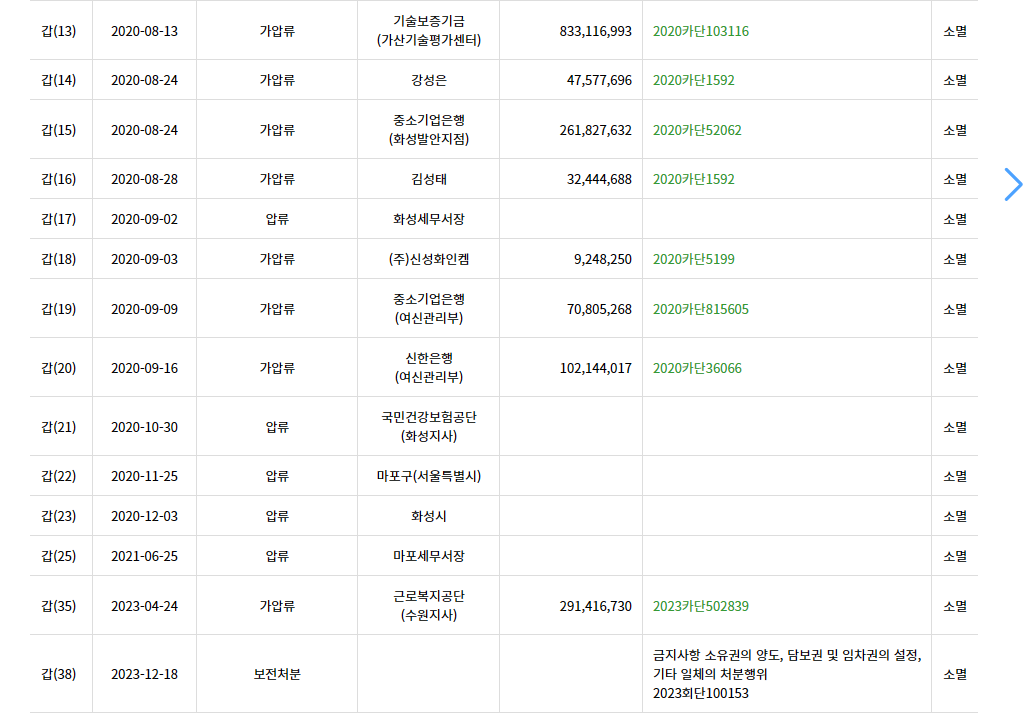This screenshot has height=717, width=1024.
Task: Click the 마포구(서울특별시) cell
Action: coord(428,476)
